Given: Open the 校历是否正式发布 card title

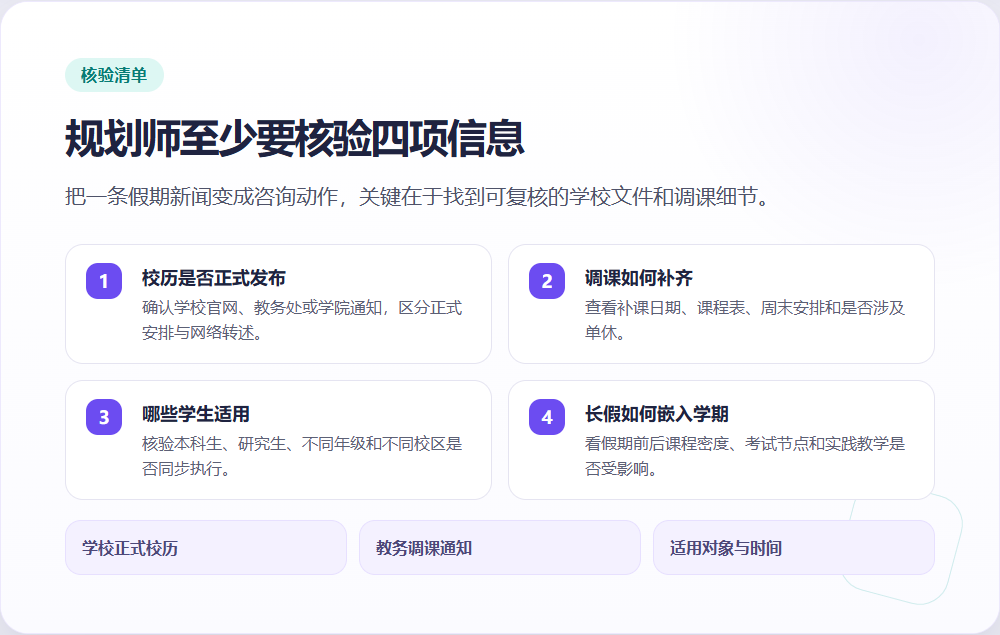Looking at the screenshot, I should click(214, 278).
